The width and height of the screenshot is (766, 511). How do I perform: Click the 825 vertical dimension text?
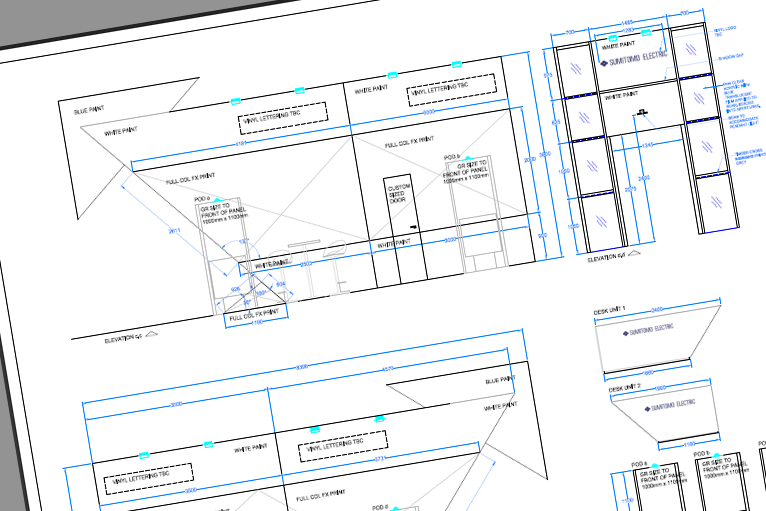point(555,122)
